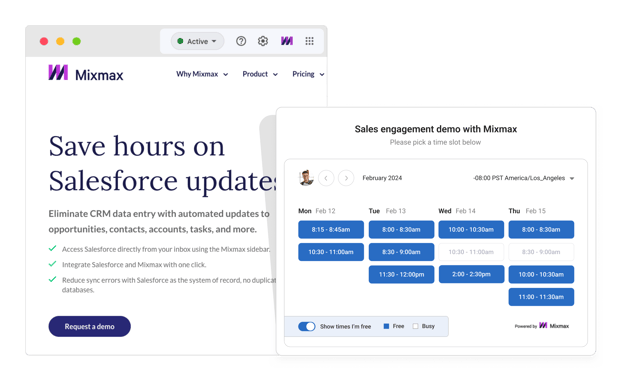Click the host profile avatar

tap(306, 178)
